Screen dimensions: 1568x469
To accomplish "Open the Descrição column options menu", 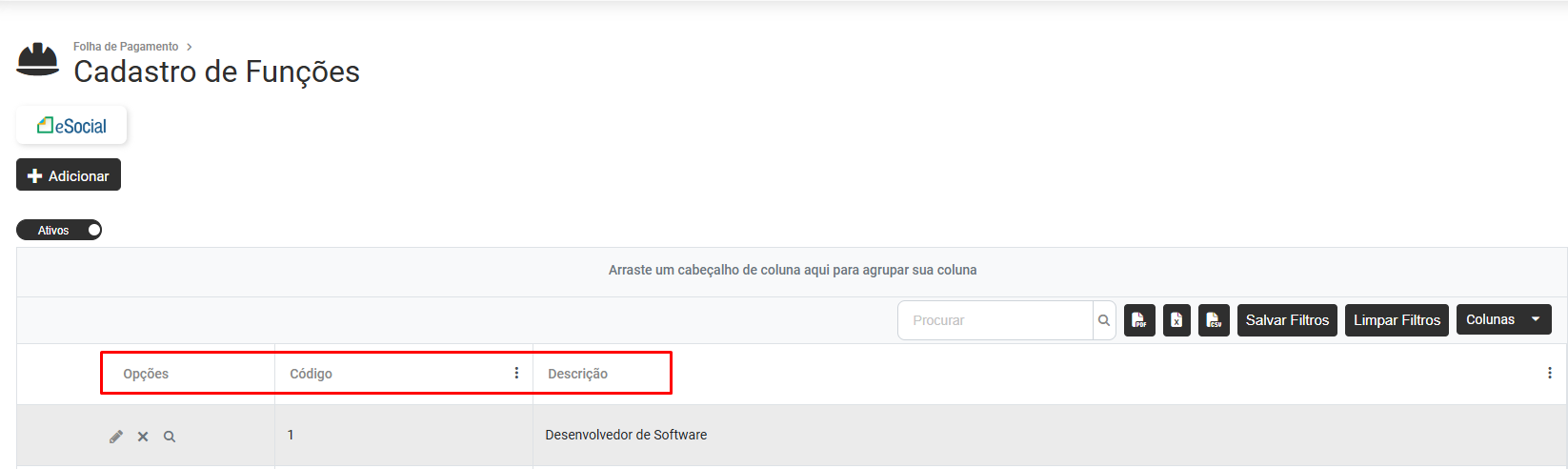I will click(x=1549, y=373).
